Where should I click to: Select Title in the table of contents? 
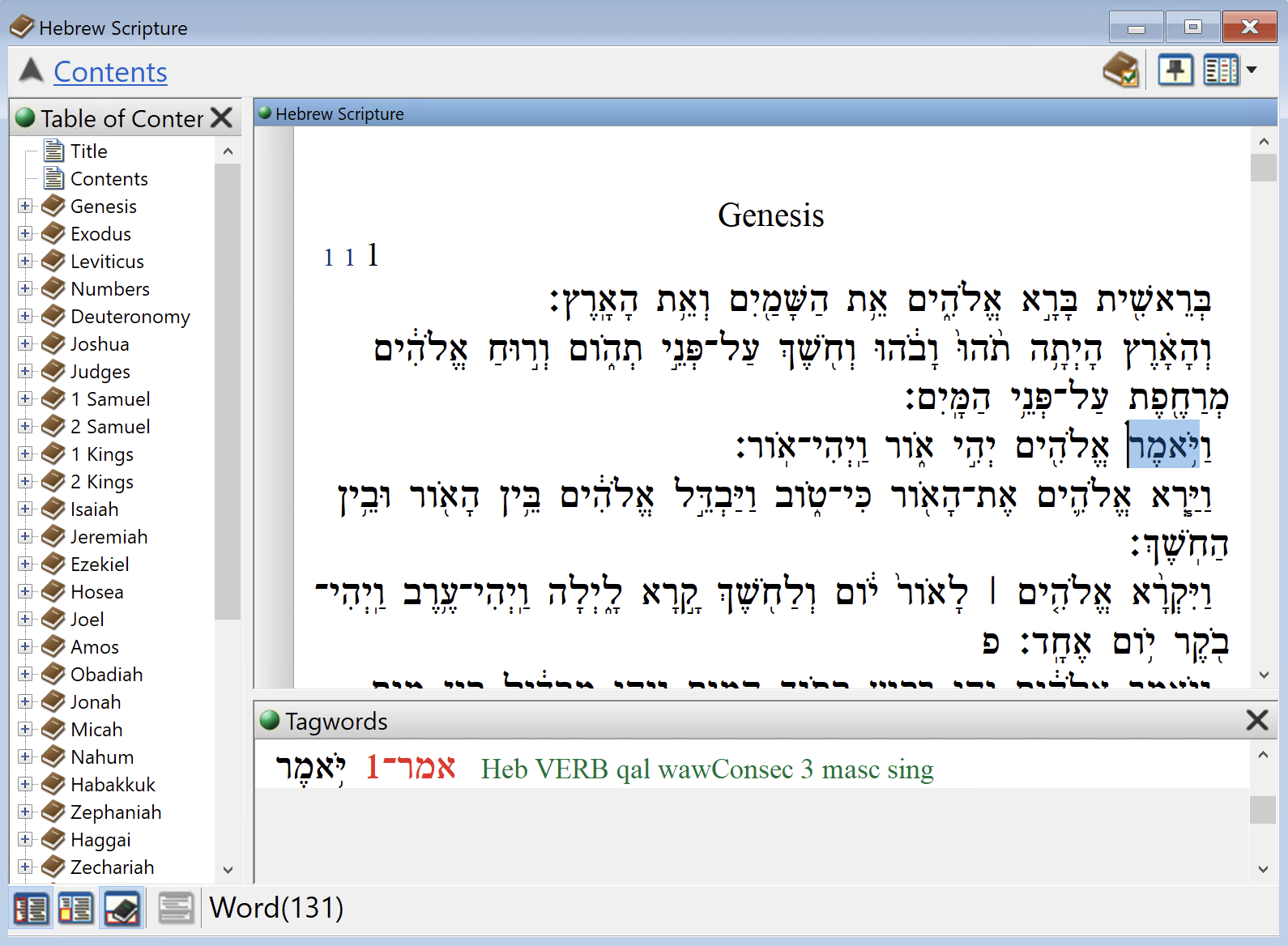(88, 151)
